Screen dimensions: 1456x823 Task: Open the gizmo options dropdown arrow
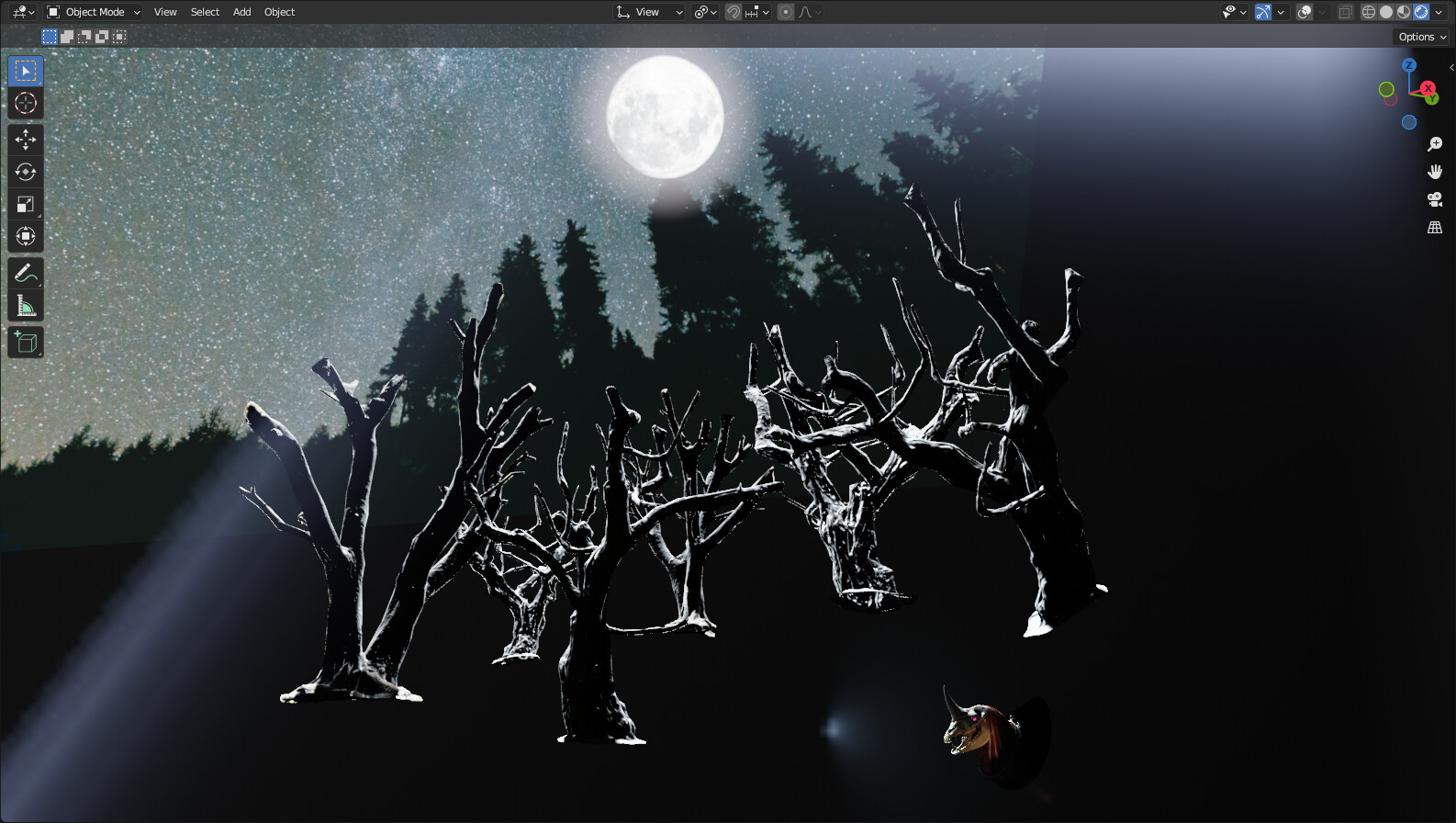click(1281, 12)
